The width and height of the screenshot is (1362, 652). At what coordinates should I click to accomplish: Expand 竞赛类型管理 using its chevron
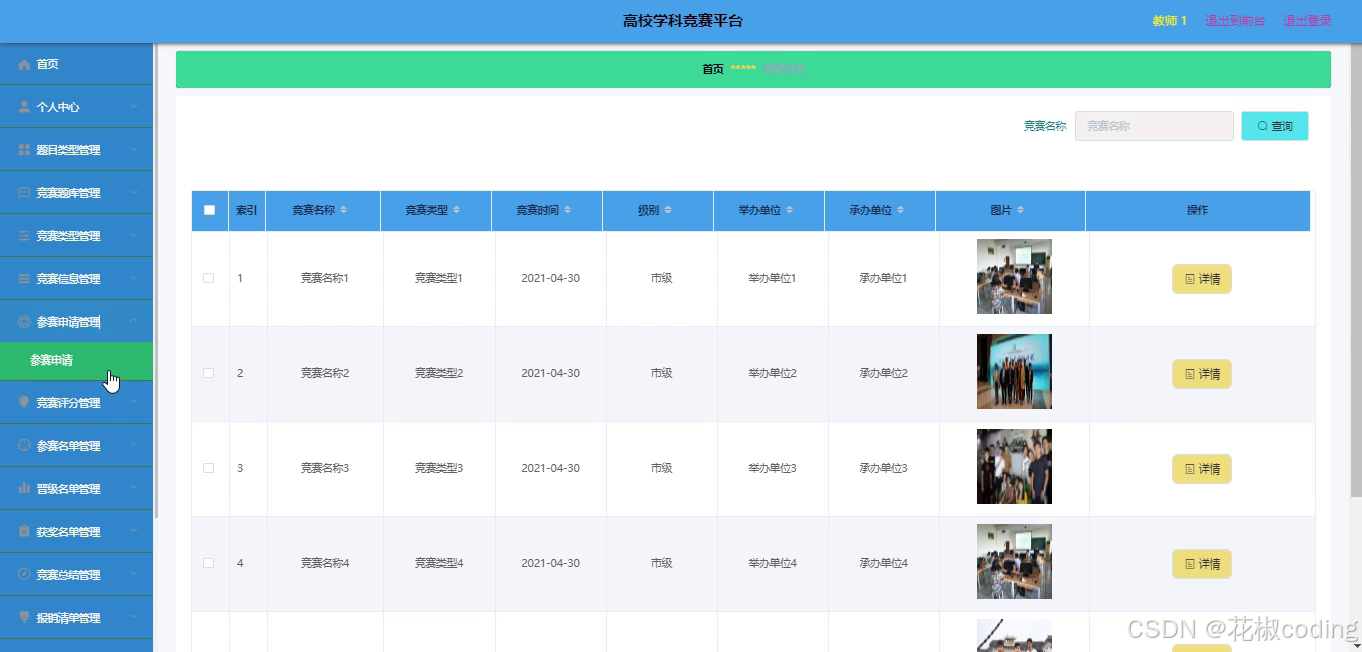(134, 236)
